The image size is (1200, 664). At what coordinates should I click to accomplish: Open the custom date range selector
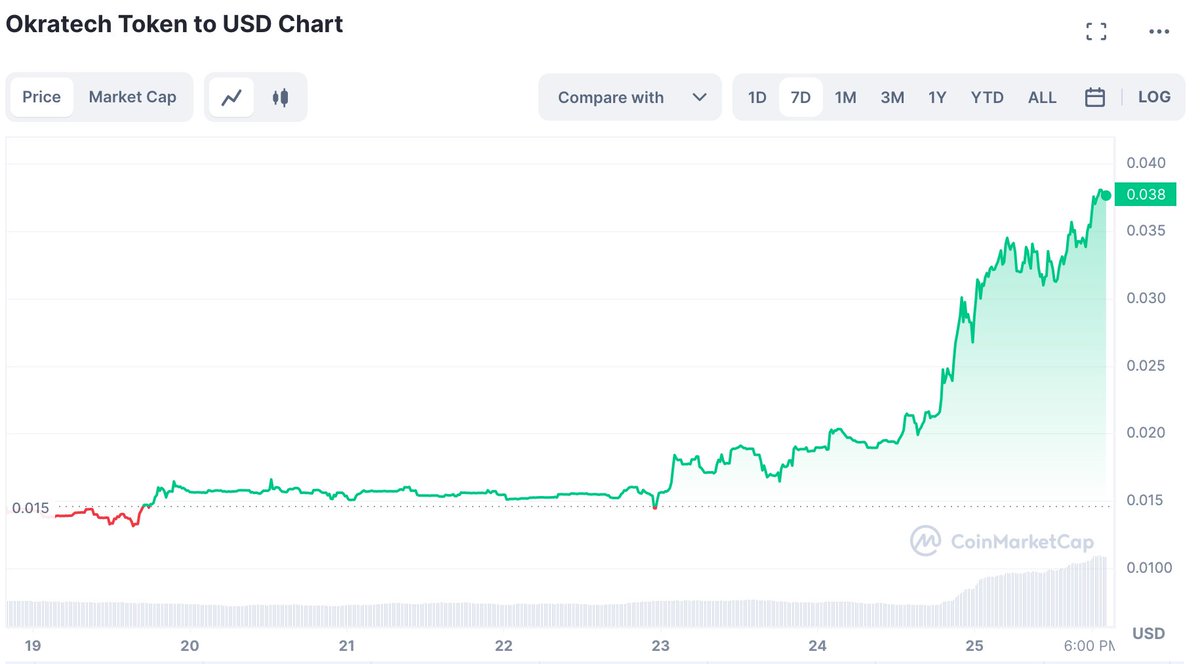coord(1094,96)
